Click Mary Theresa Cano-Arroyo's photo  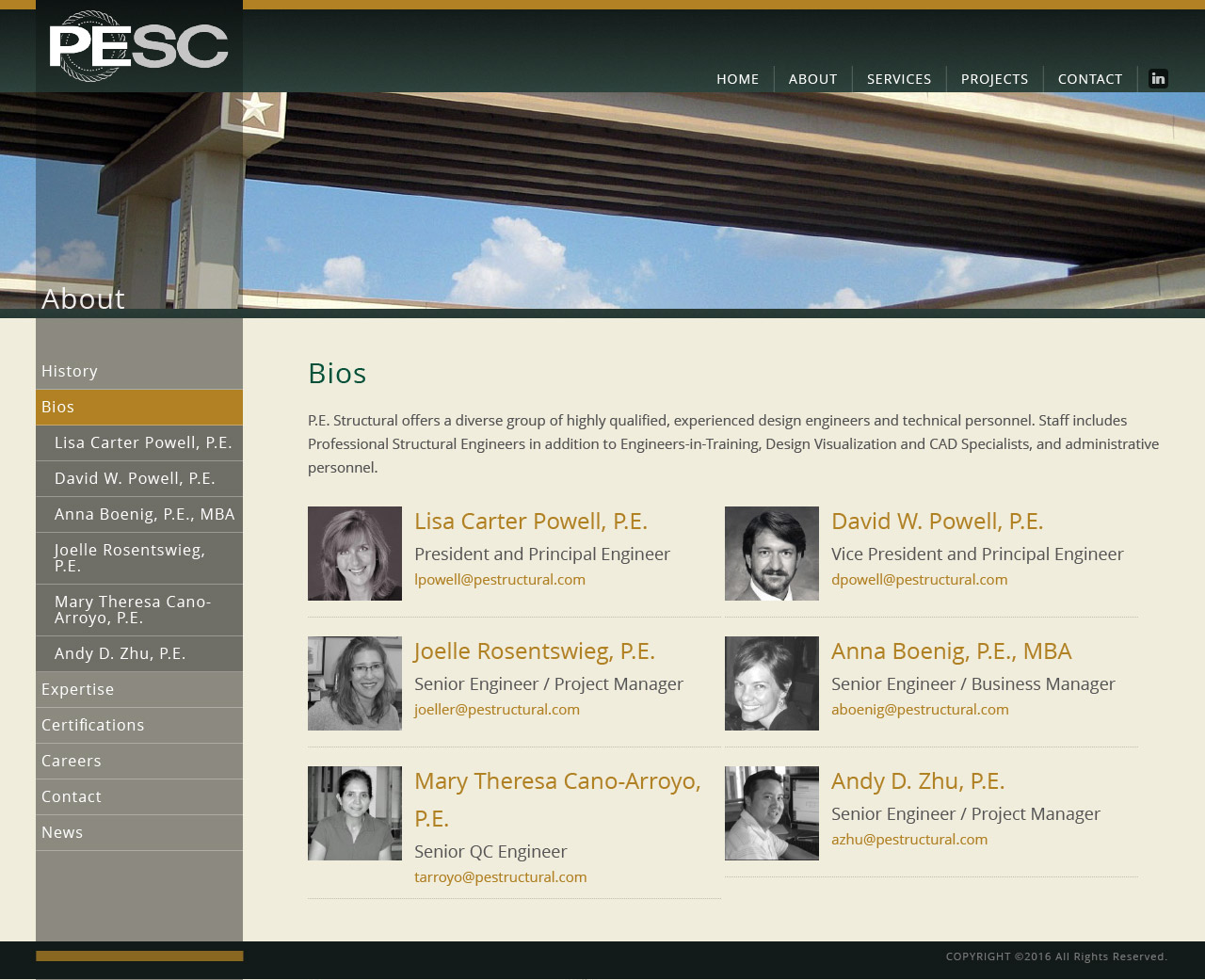pyautogui.click(x=355, y=813)
